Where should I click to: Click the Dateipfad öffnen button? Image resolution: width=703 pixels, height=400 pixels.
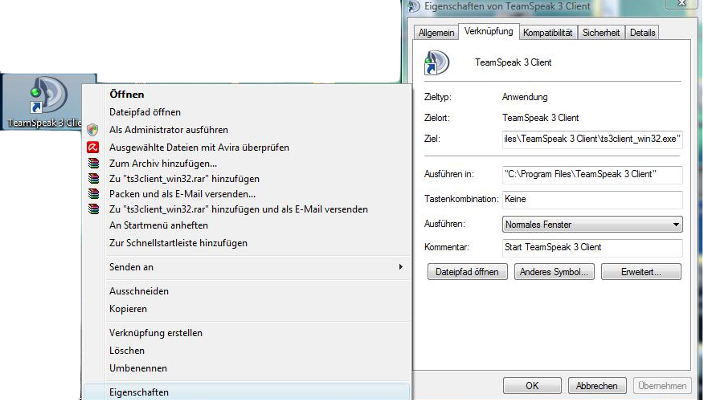[467, 272]
